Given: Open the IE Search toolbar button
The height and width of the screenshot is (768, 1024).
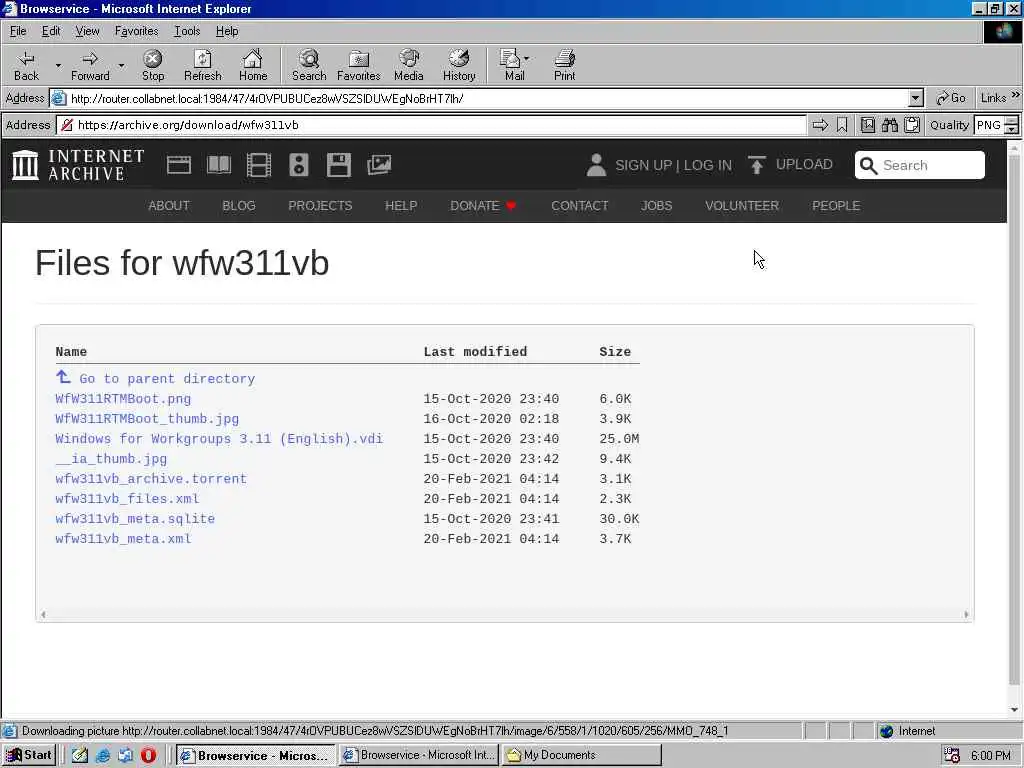Looking at the screenshot, I should [x=309, y=65].
